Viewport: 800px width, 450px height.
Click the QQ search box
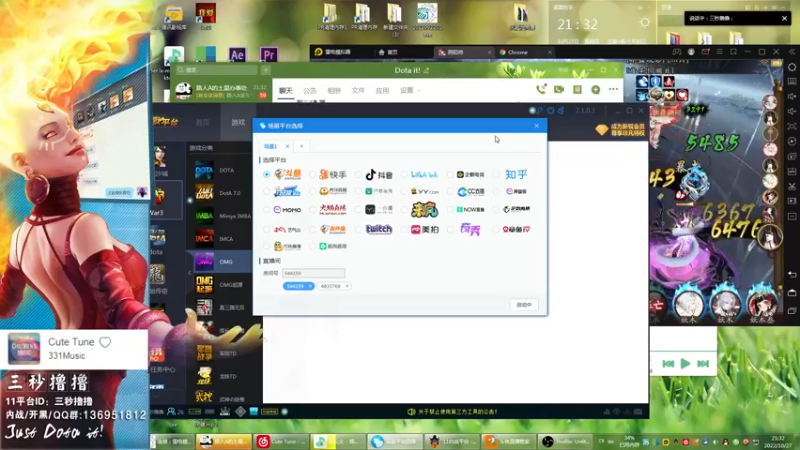[x=216, y=70]
